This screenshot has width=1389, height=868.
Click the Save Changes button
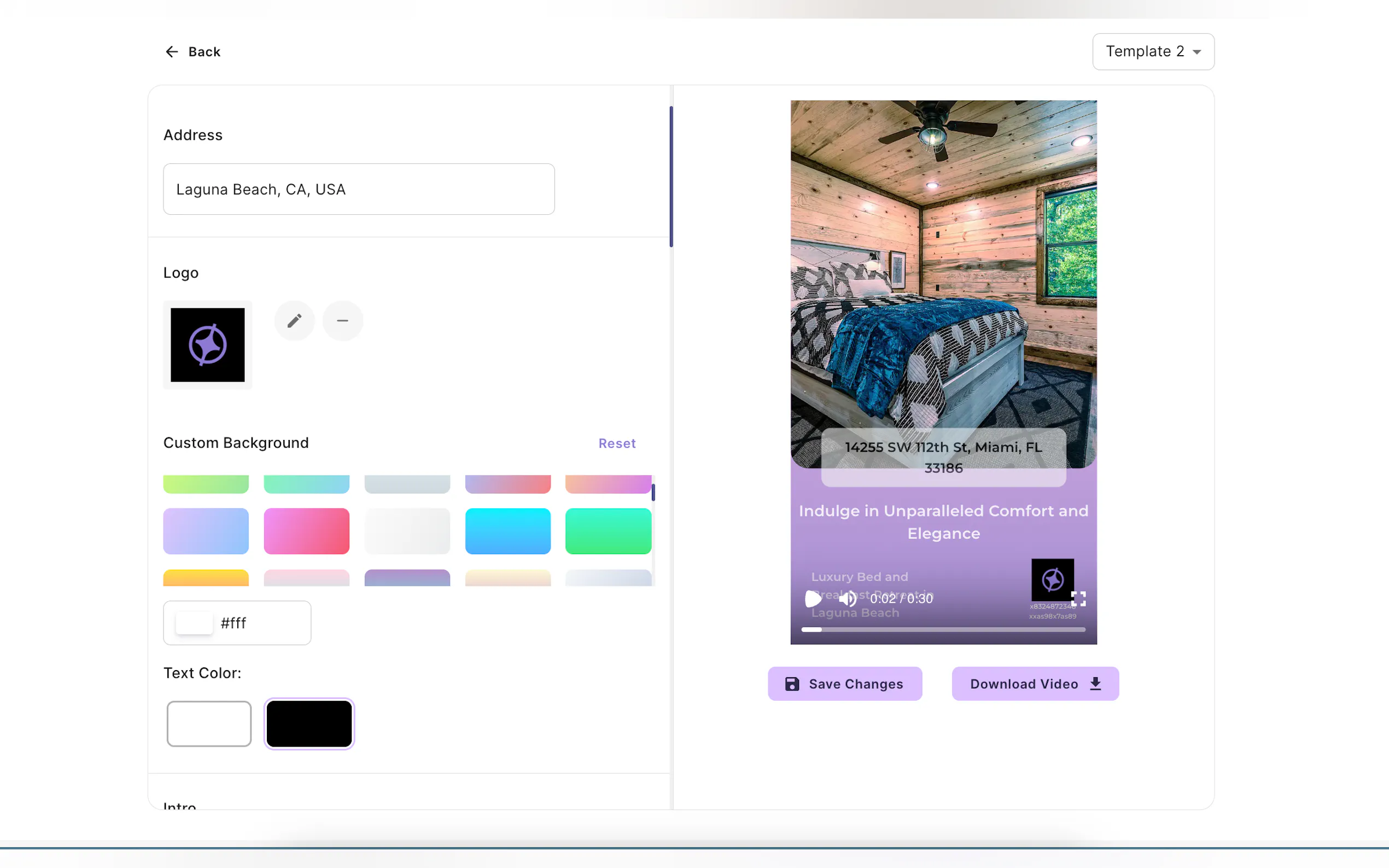pos(845,684)
